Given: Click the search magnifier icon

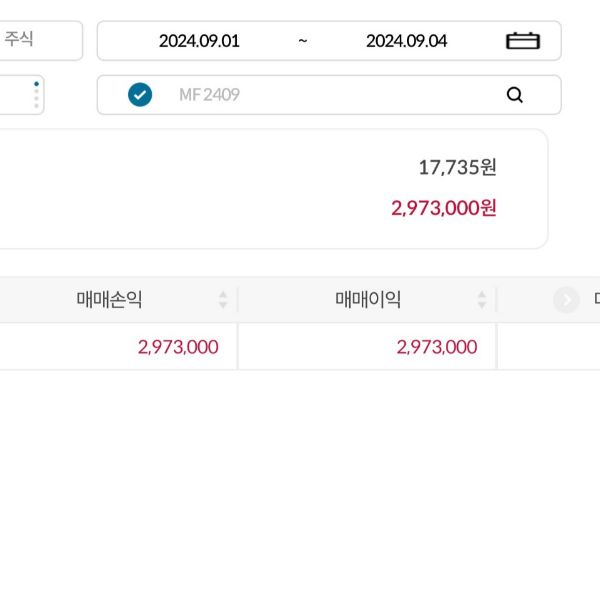Looking at the screenshot, I should [x=515, y=95].
